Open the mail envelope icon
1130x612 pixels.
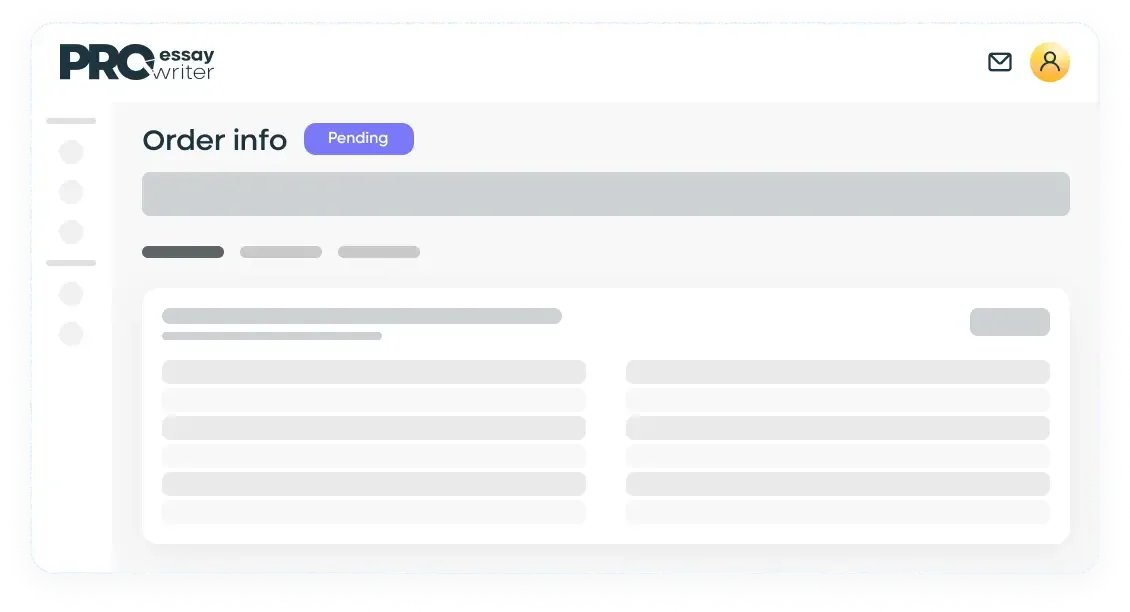tap(1000, 62)
